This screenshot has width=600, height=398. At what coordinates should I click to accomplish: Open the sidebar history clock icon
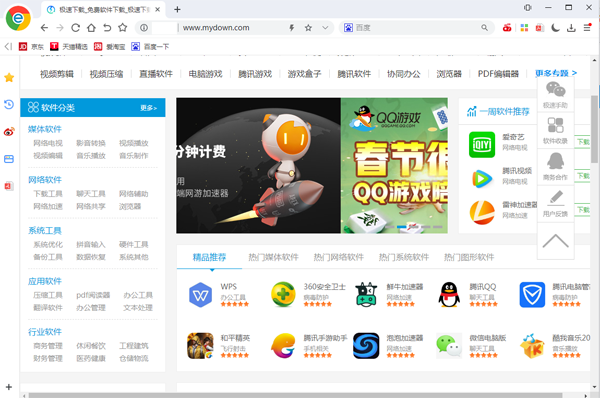[9, 104]
